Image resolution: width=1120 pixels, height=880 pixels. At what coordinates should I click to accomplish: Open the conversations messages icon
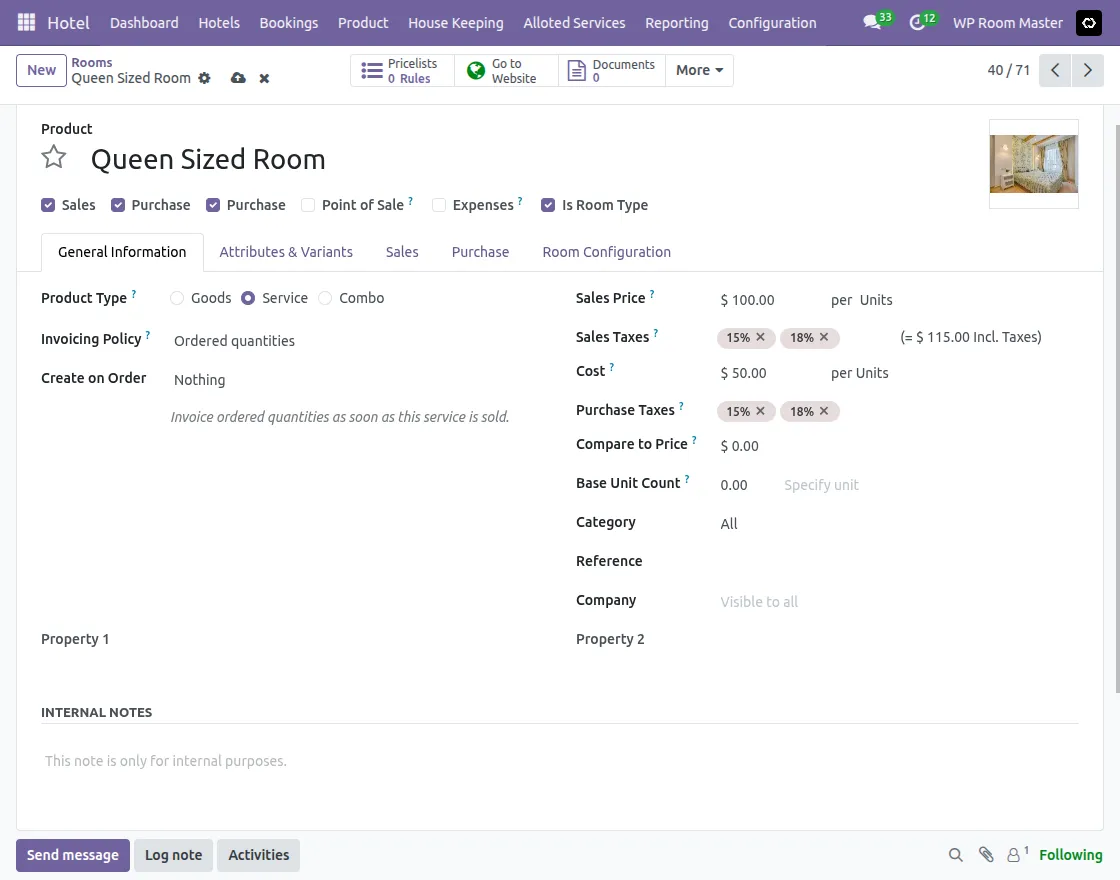click(x=871, y=23)
